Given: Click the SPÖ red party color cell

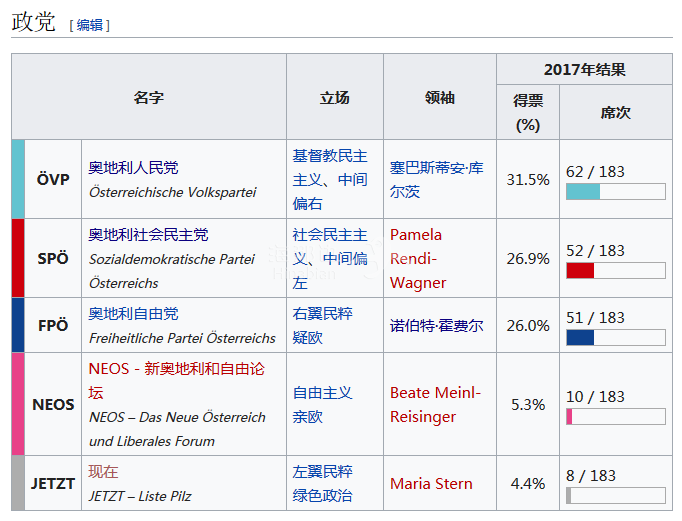Looking at the screenshot, I should pyautogui.click(x=18, y=258).
